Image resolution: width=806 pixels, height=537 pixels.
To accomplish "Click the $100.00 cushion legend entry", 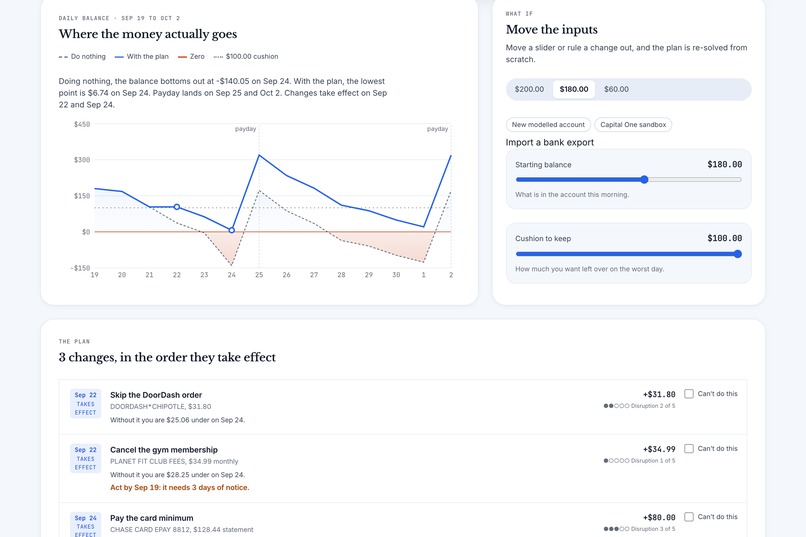I will click(246, 57).
